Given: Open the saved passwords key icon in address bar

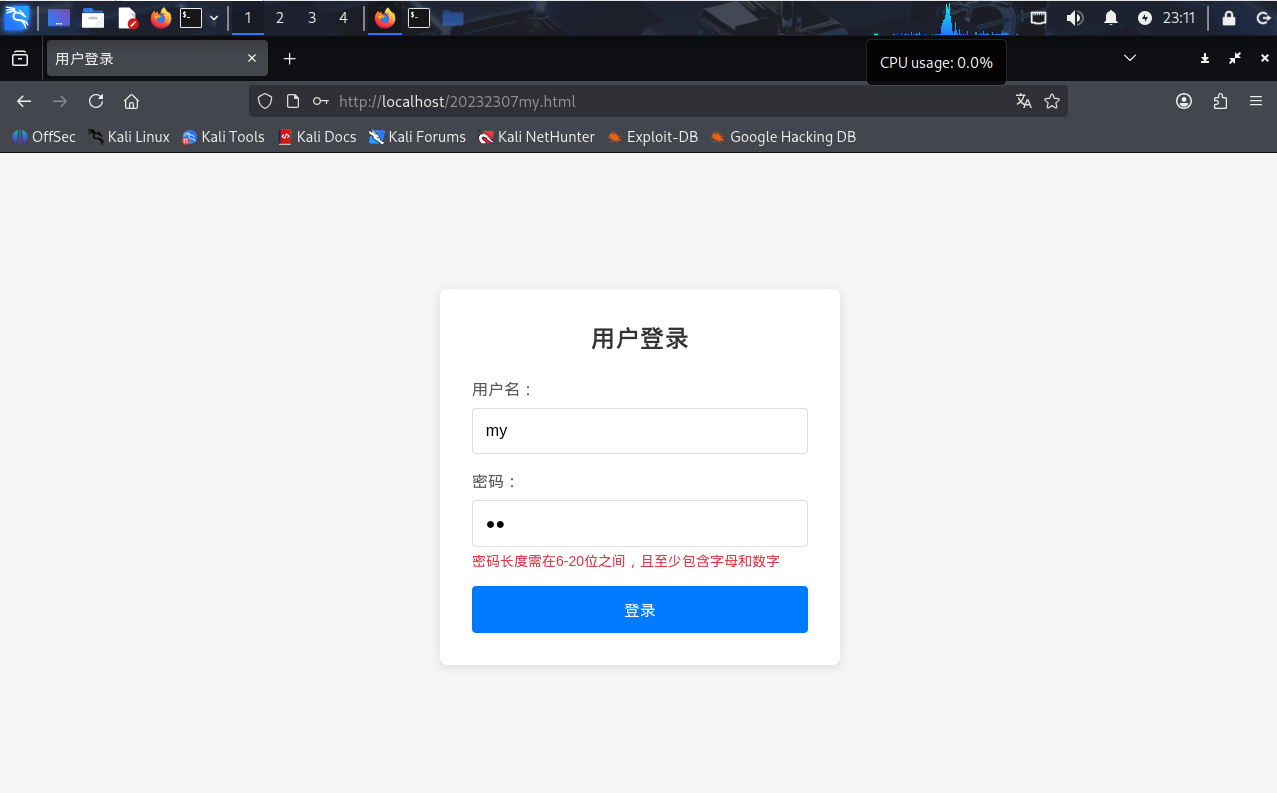Looking at the screenshot, I should (x=320, y=101).
